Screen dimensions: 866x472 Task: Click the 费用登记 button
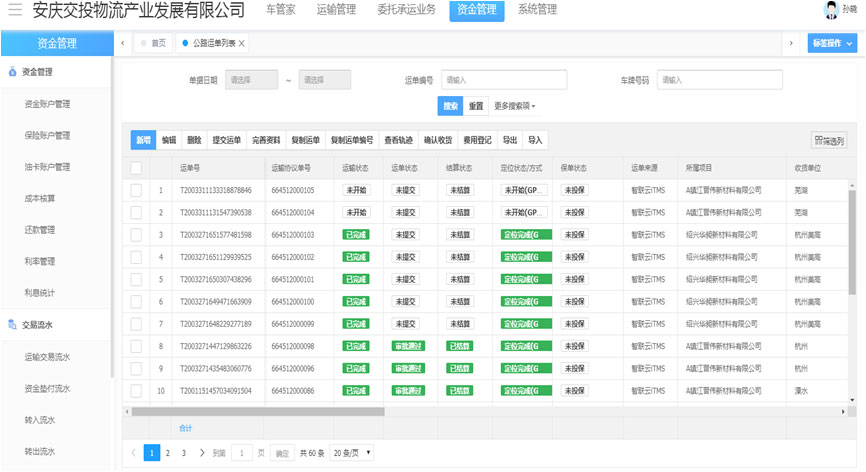(x=477, y=140)
